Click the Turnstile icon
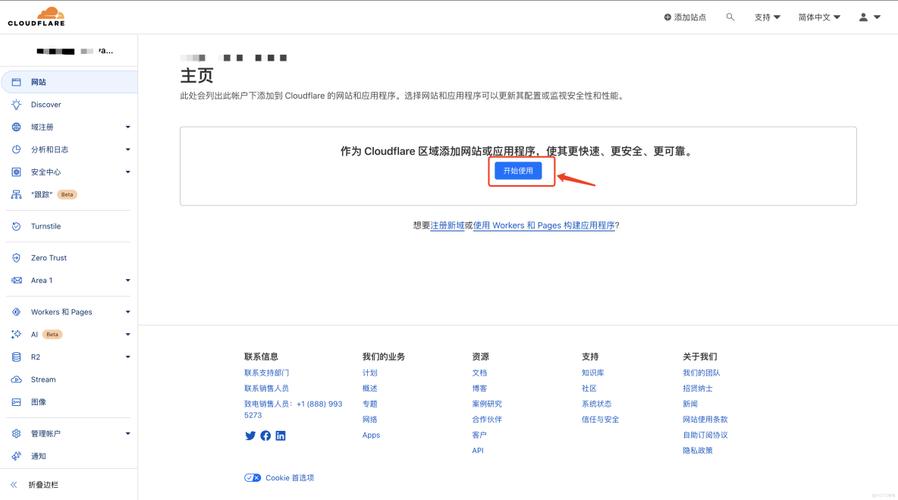 [x=17, y=226]
